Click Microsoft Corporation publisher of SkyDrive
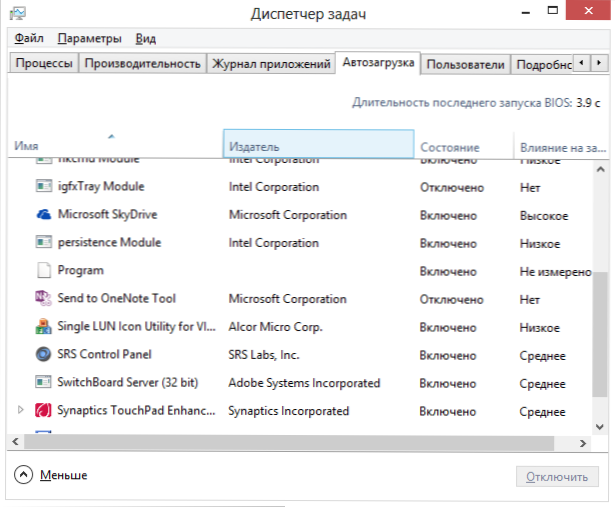The height and width of the screenshot is (507, 615). [287, 215]
